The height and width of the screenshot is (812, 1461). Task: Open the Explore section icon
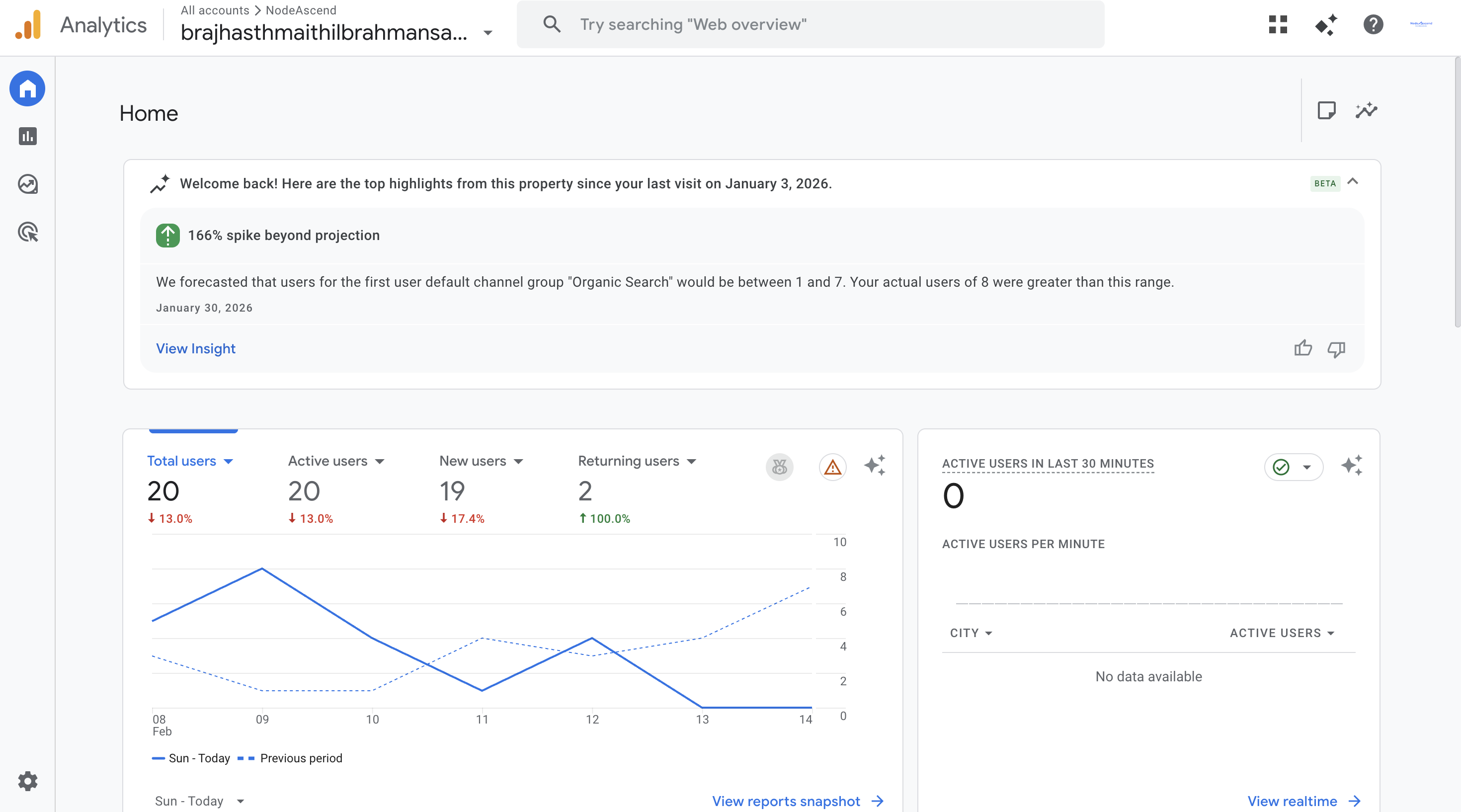click(x=27, y=184)
